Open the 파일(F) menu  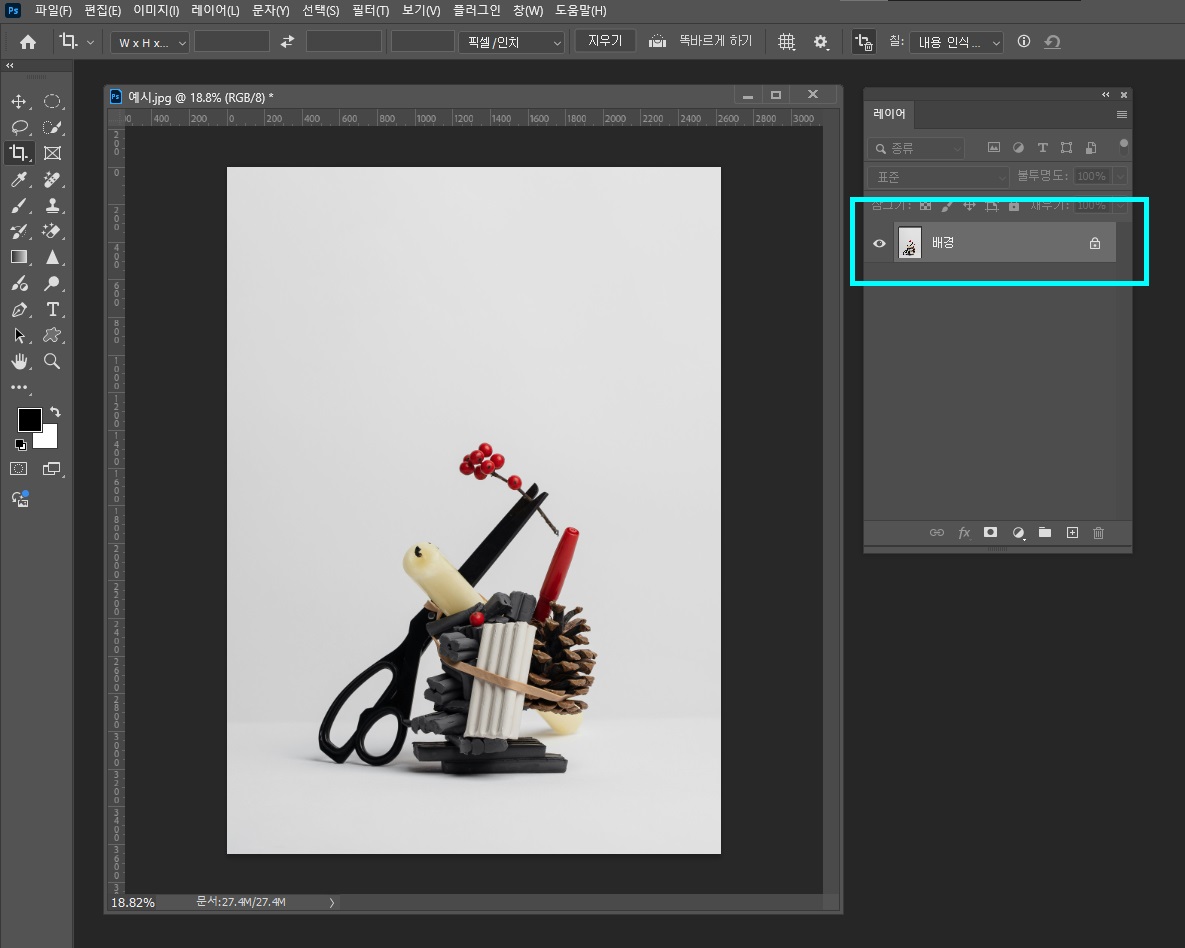pyautogui.click(x=53, y=11)
